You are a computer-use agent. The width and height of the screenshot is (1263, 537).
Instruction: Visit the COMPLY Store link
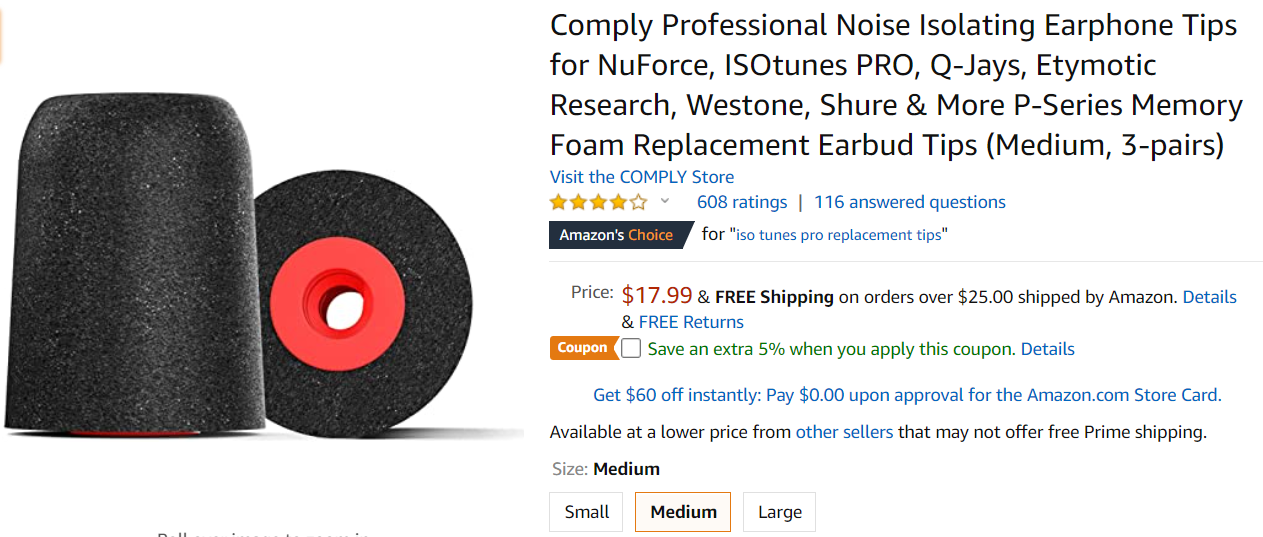point(642,177)
